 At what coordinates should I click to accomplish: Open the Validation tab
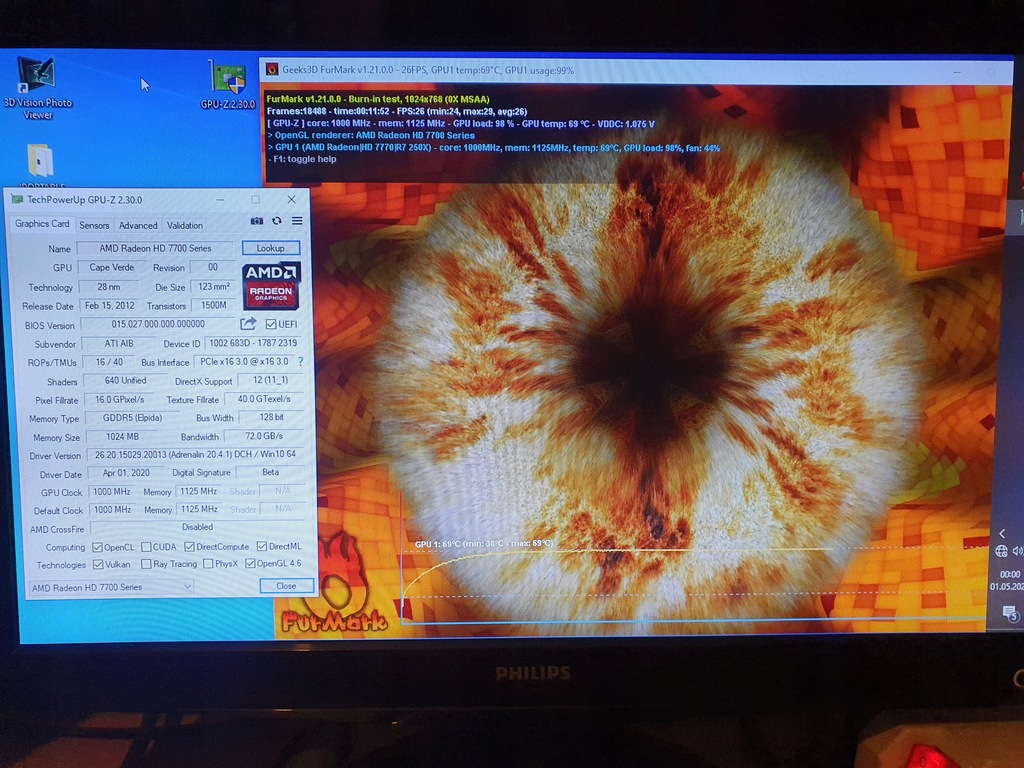[x=185, y=225]
